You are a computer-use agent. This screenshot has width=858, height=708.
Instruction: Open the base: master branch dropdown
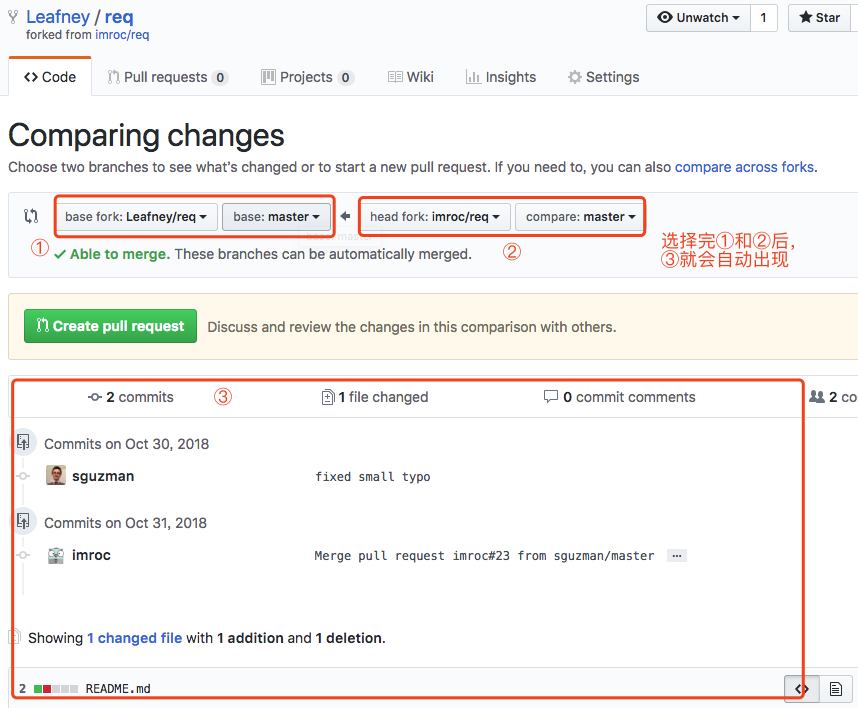click(276, 216)
